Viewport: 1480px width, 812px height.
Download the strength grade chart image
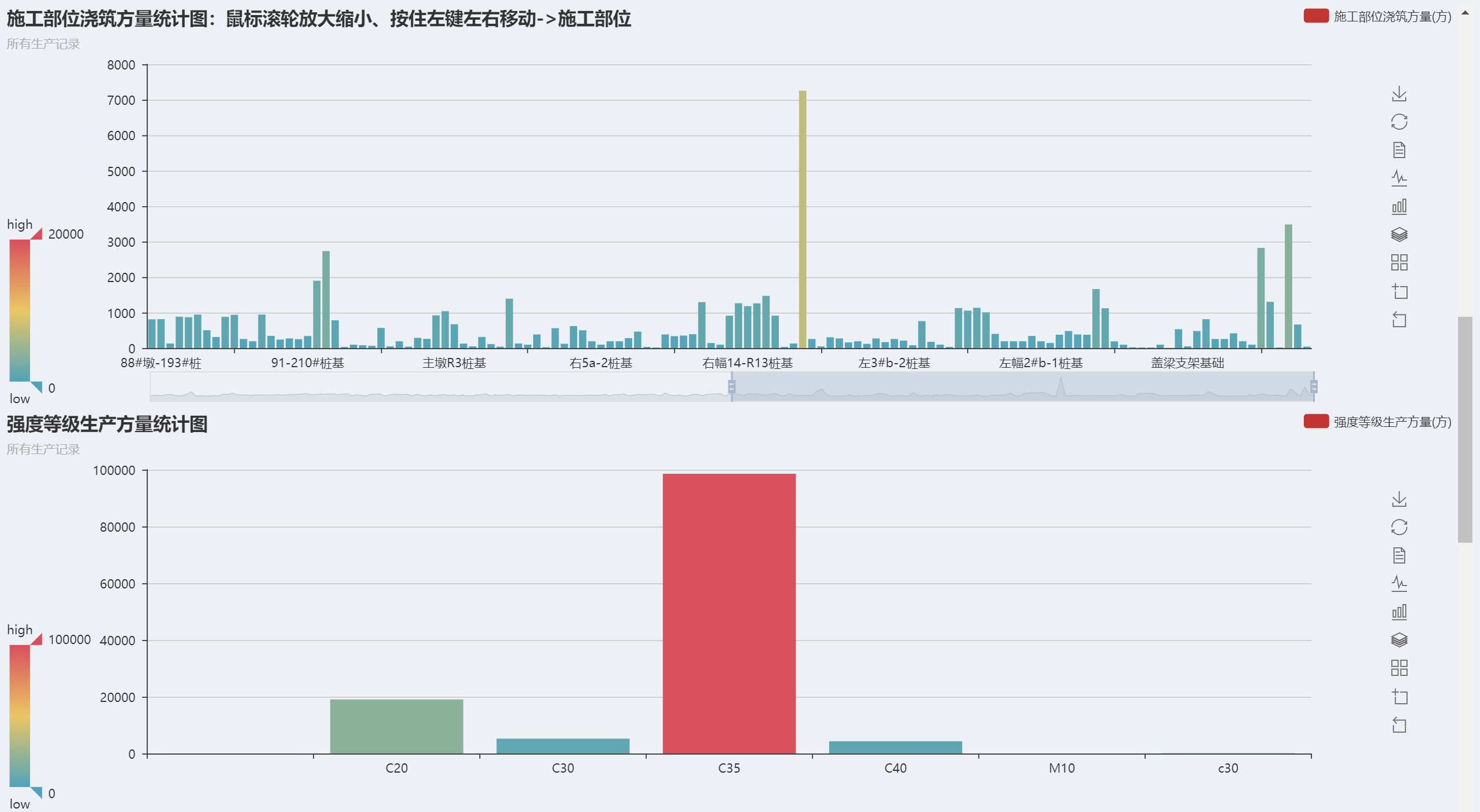[x=1399, y=499]
